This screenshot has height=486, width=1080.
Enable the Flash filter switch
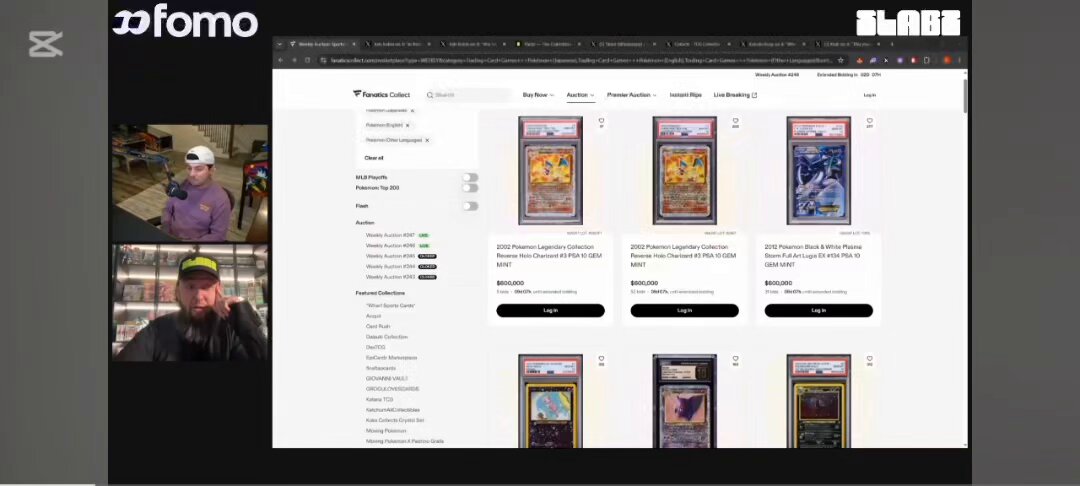point(470,206)
